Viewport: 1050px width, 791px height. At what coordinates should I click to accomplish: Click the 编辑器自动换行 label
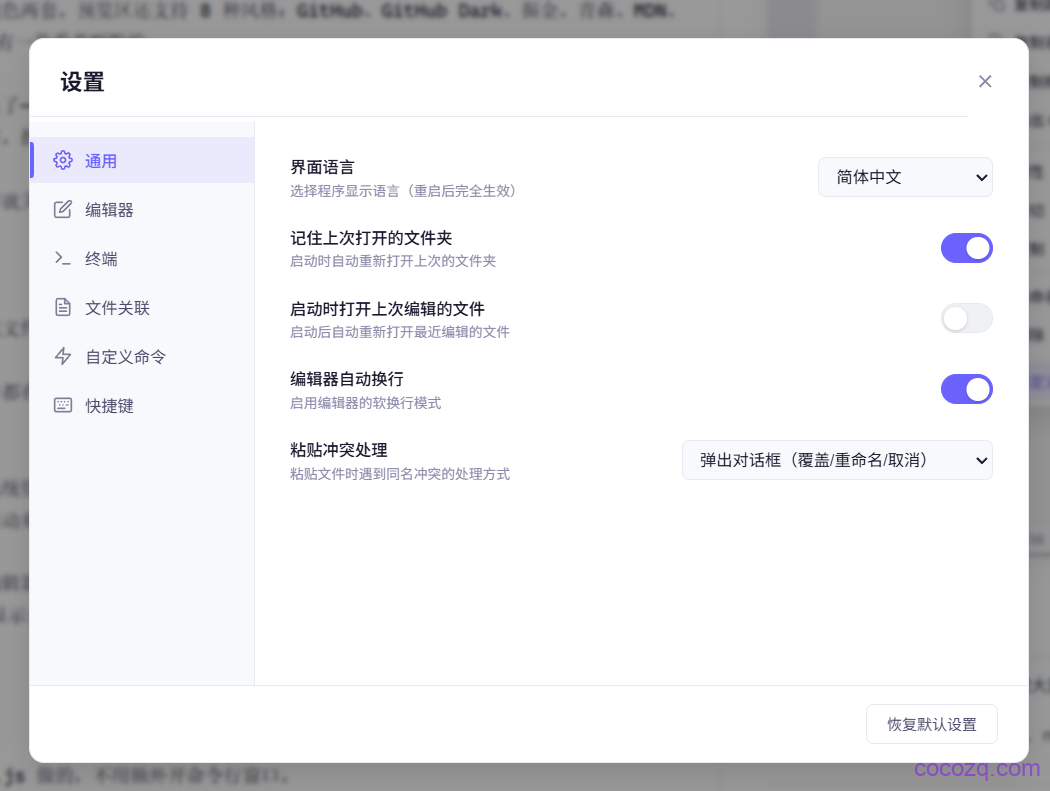[x=347, y=379]
